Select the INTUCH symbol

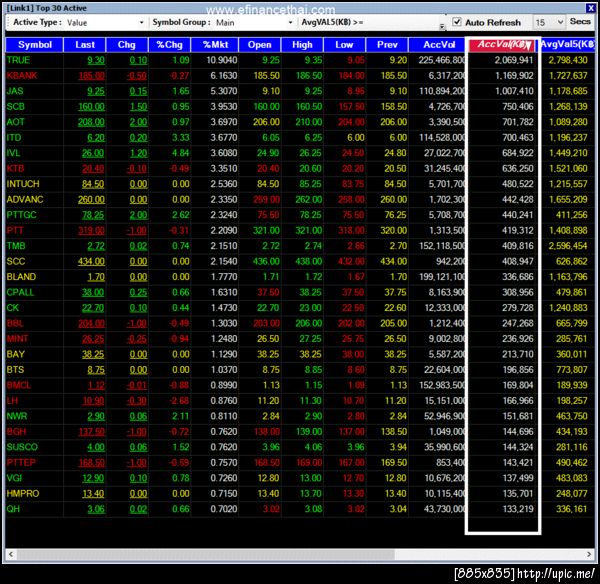point(23,184)
